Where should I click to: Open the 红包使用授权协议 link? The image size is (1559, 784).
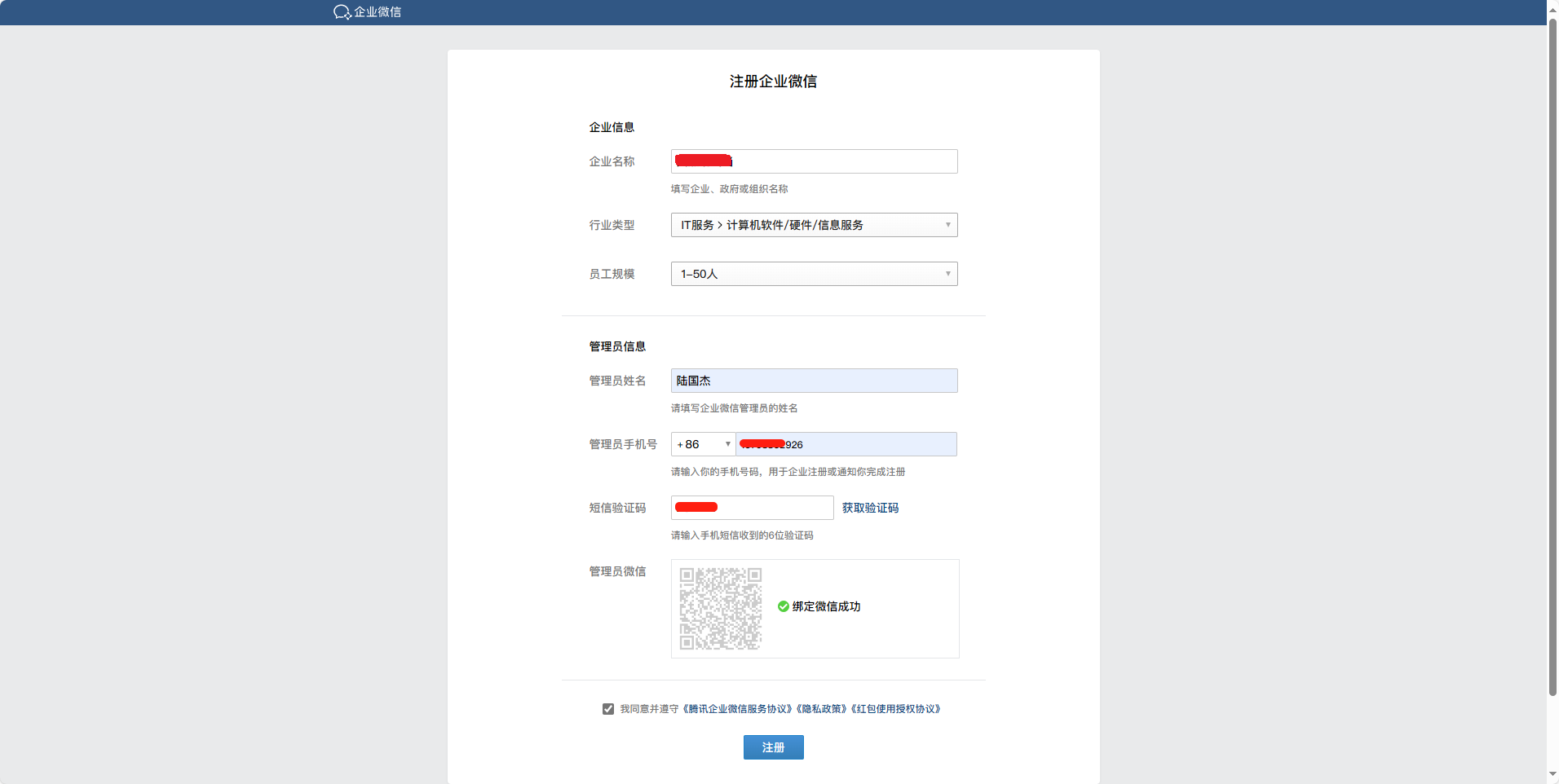897,709
